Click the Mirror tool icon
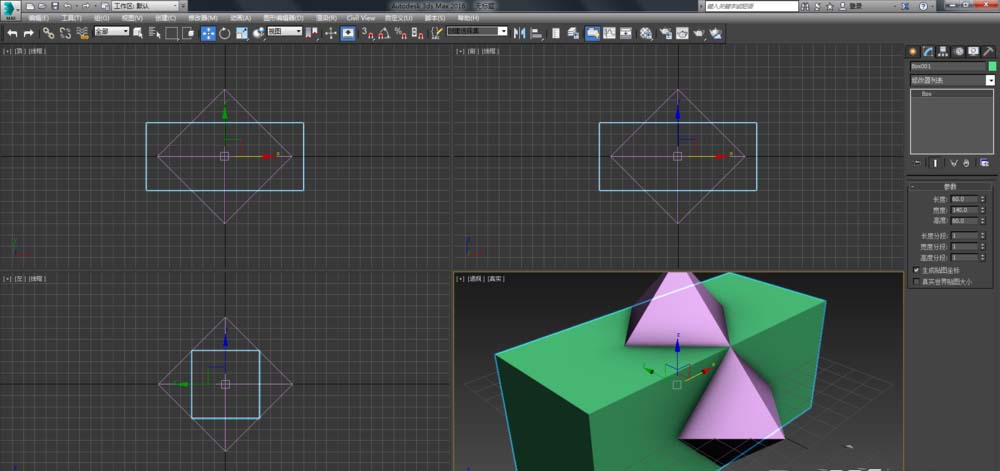The width and height of the screenshot is (1000, 471). (x=519, y=33)
